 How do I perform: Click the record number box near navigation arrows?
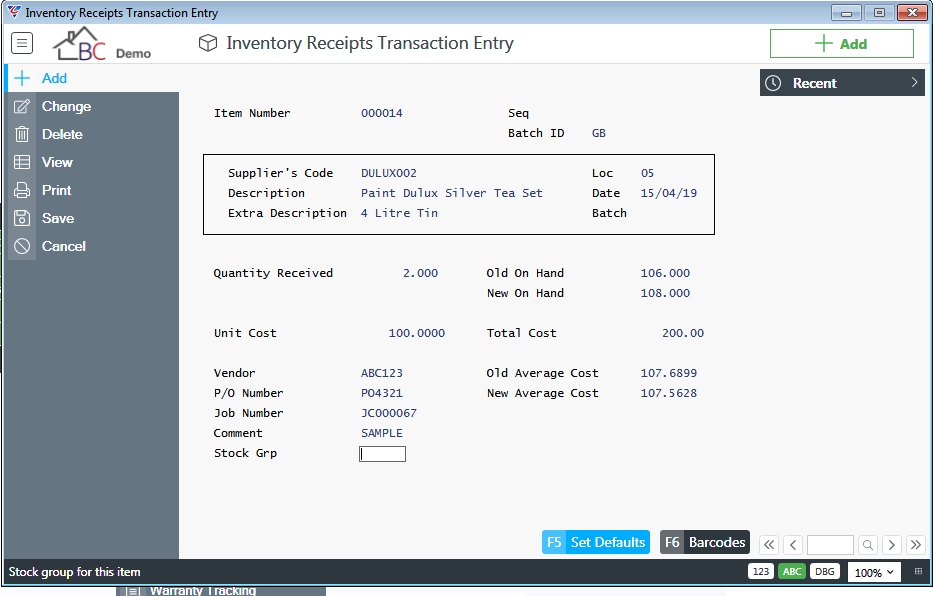(830, 545)
